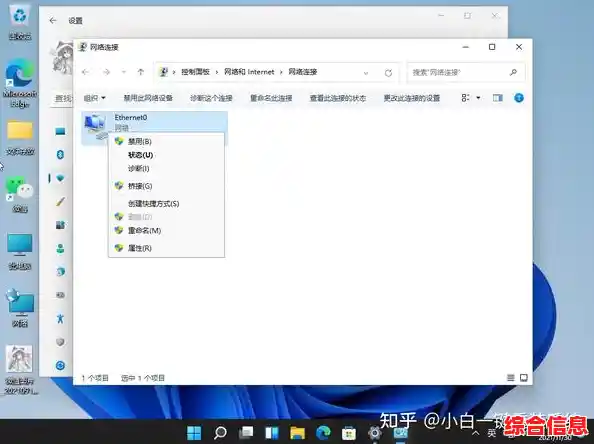Open the blue help icon
Viewport: 594px width, 444px height.
tap(519, 98)
